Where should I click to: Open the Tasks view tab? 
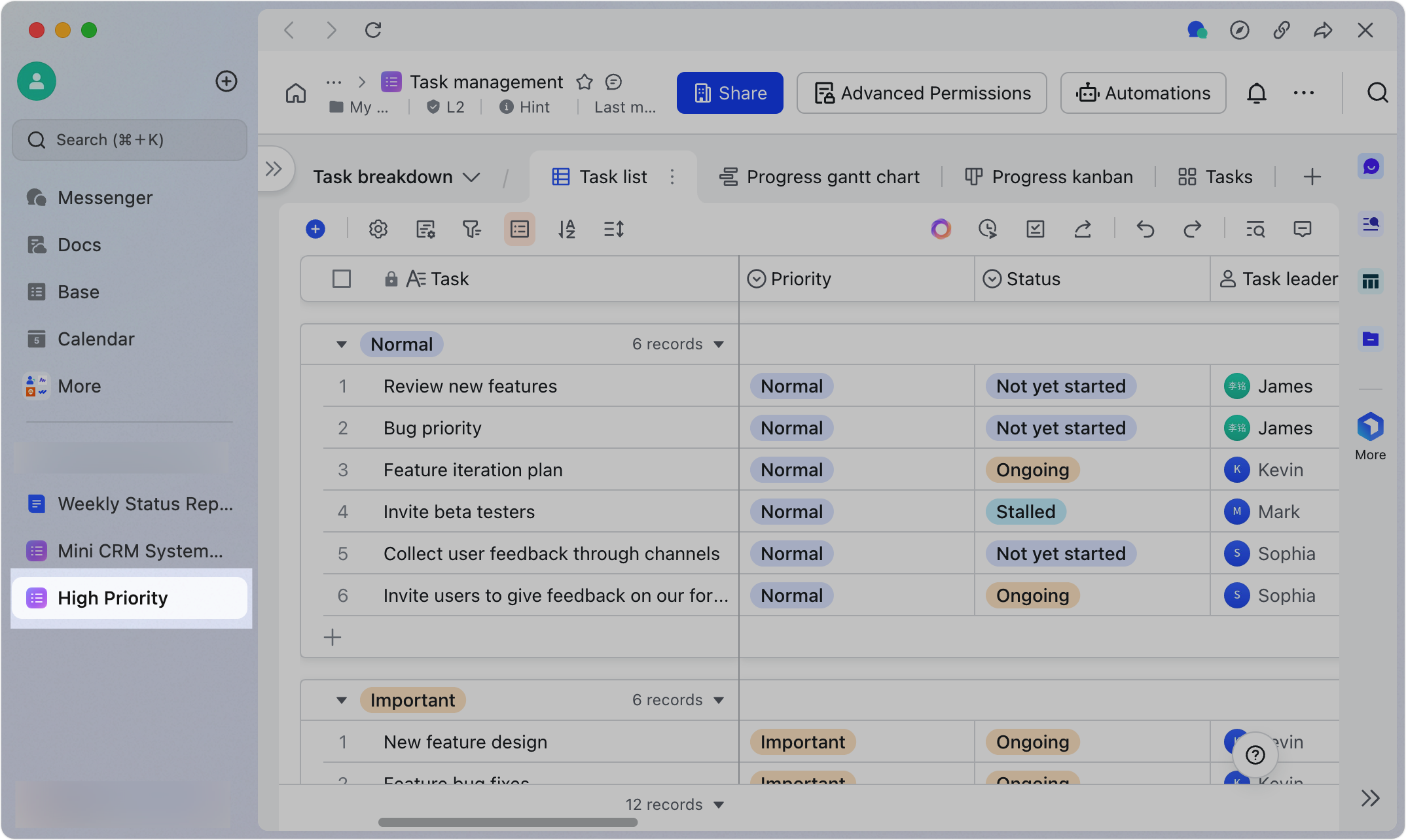click(1215, 177)
